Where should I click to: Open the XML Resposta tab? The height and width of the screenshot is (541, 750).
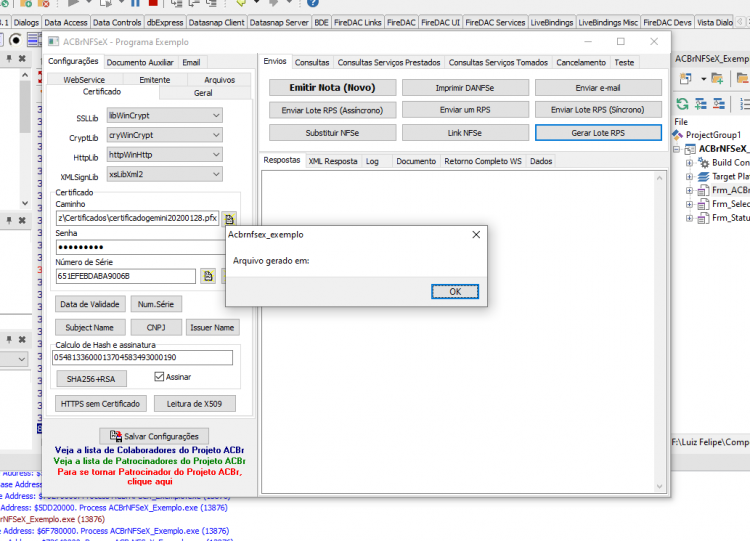(333, 161)
